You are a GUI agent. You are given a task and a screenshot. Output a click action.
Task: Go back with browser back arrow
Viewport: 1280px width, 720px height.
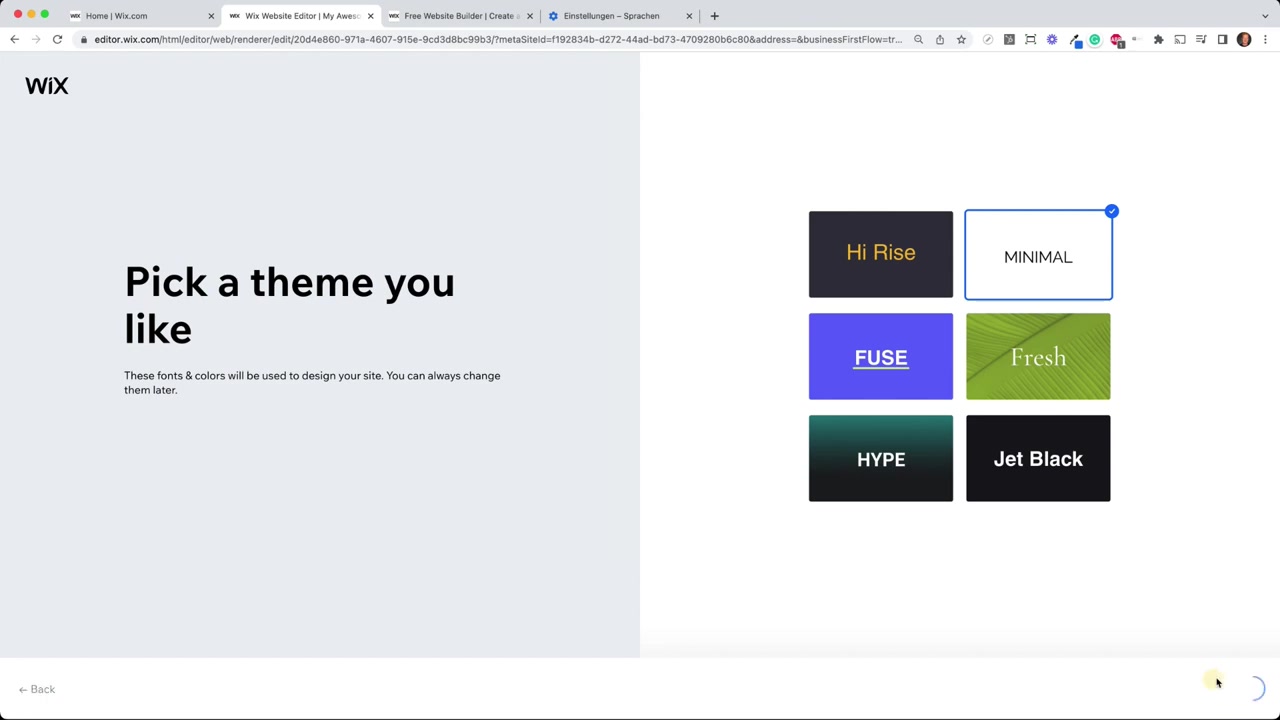(x=14, y=39)
